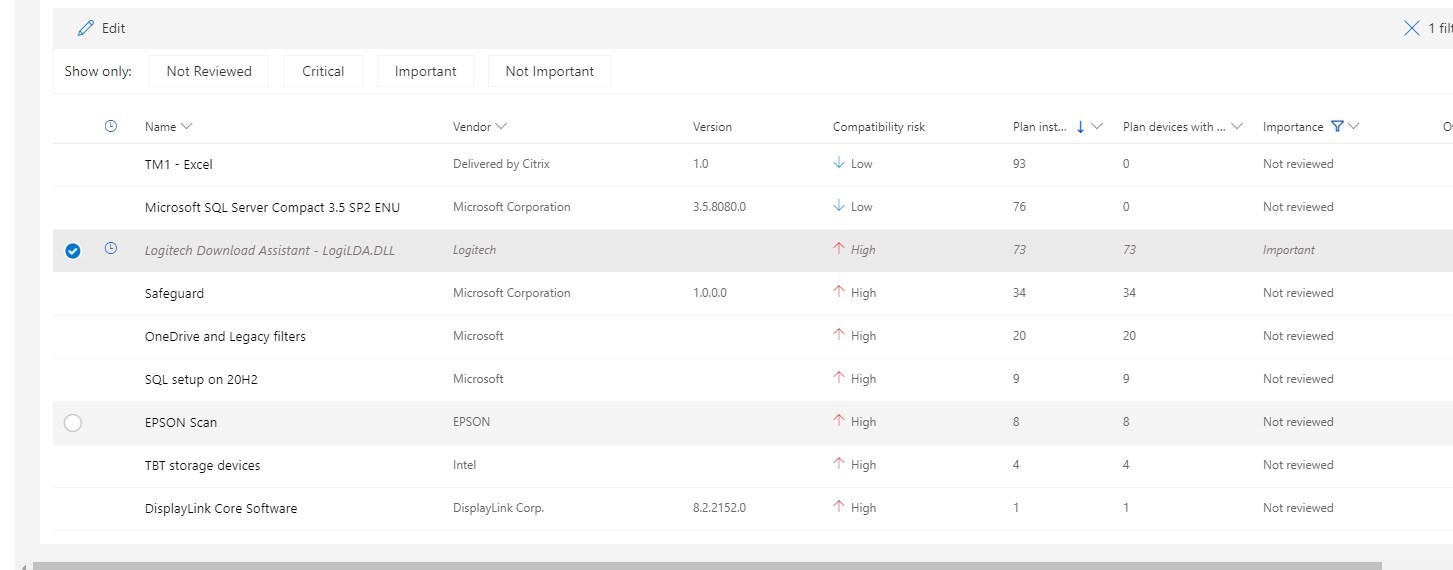
Task: Click vendor Logitech cell
Action: (474, 250)
